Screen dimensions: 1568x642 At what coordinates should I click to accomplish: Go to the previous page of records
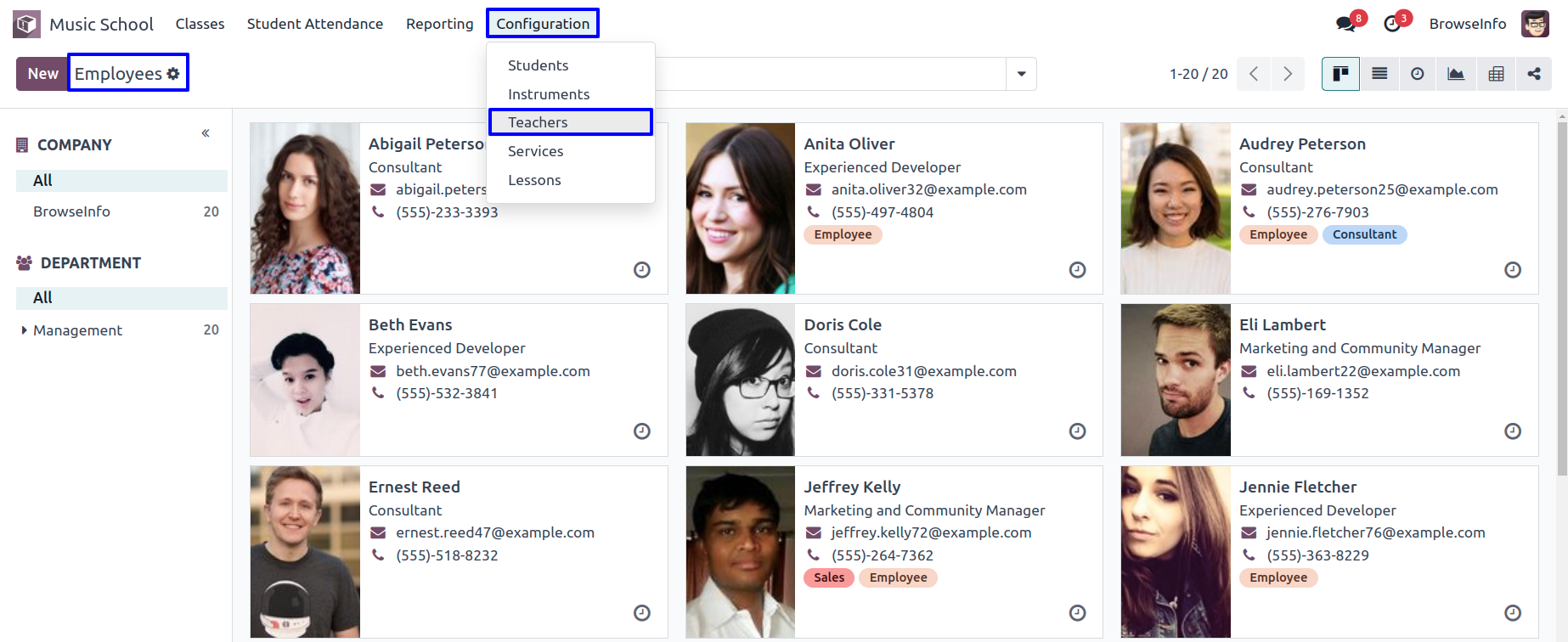coord(1254,74)
